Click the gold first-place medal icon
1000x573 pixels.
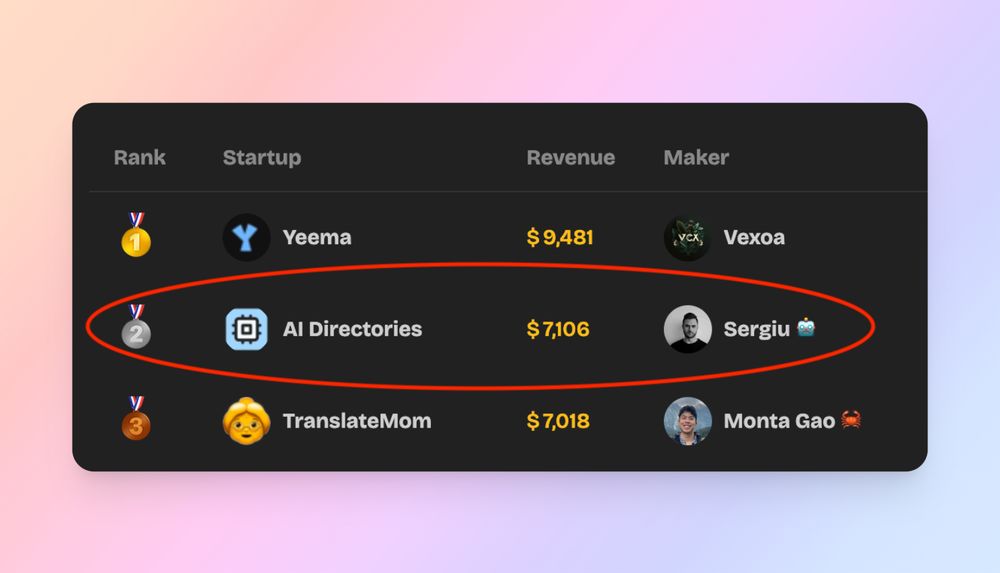coord(136,235)
